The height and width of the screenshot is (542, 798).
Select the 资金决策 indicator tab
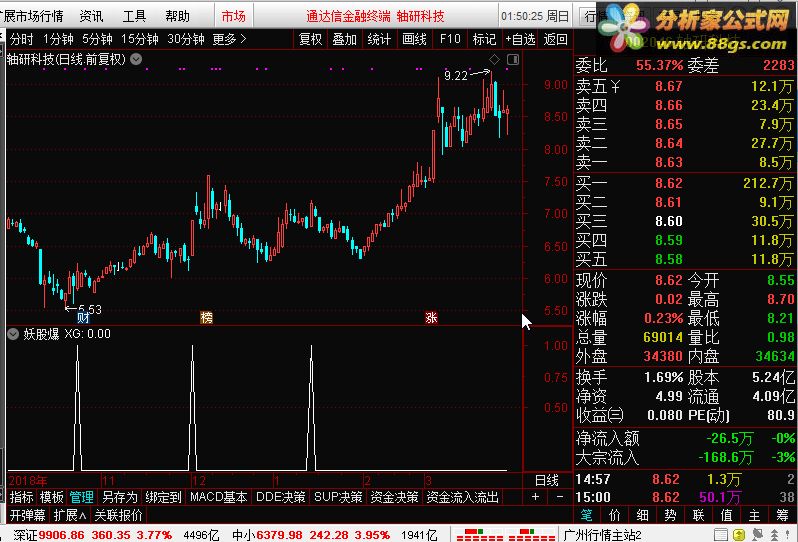394,497
